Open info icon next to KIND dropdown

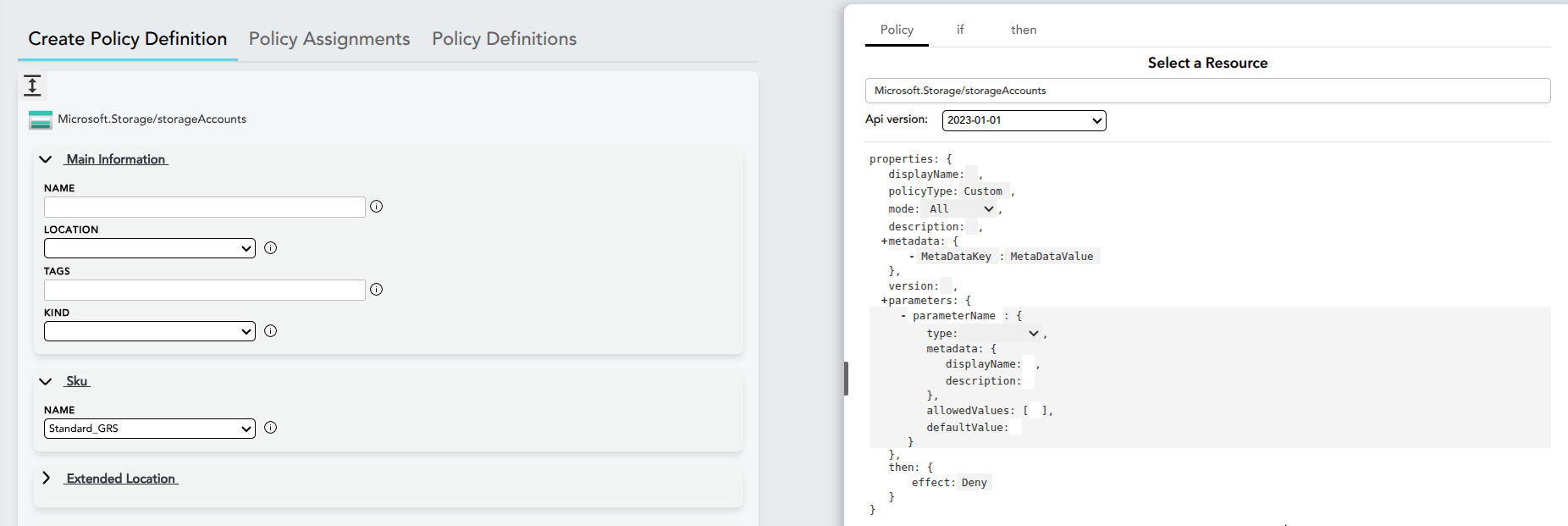[x=271, y=331]
